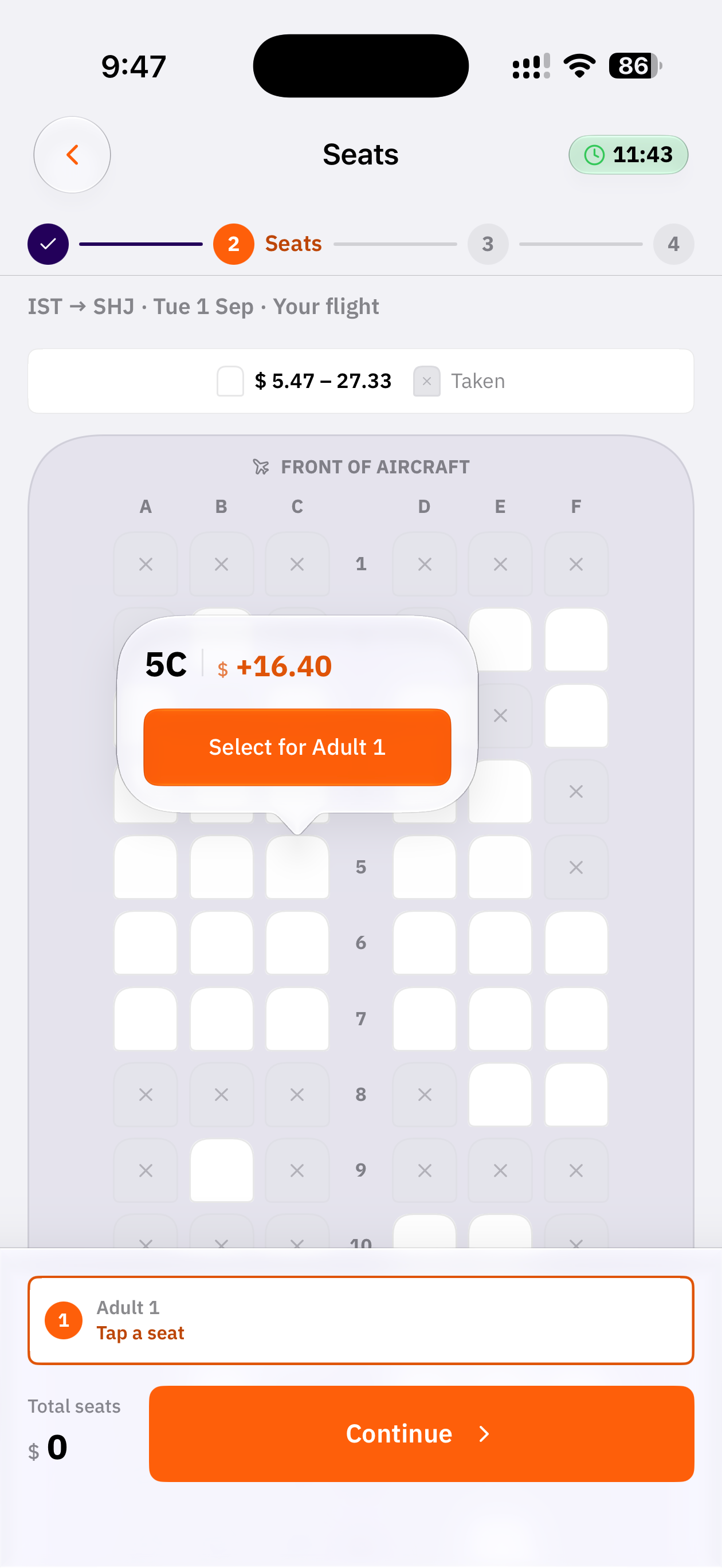Select available seat 9B
Screen dimensions: 722x1568
point(222,1170)
